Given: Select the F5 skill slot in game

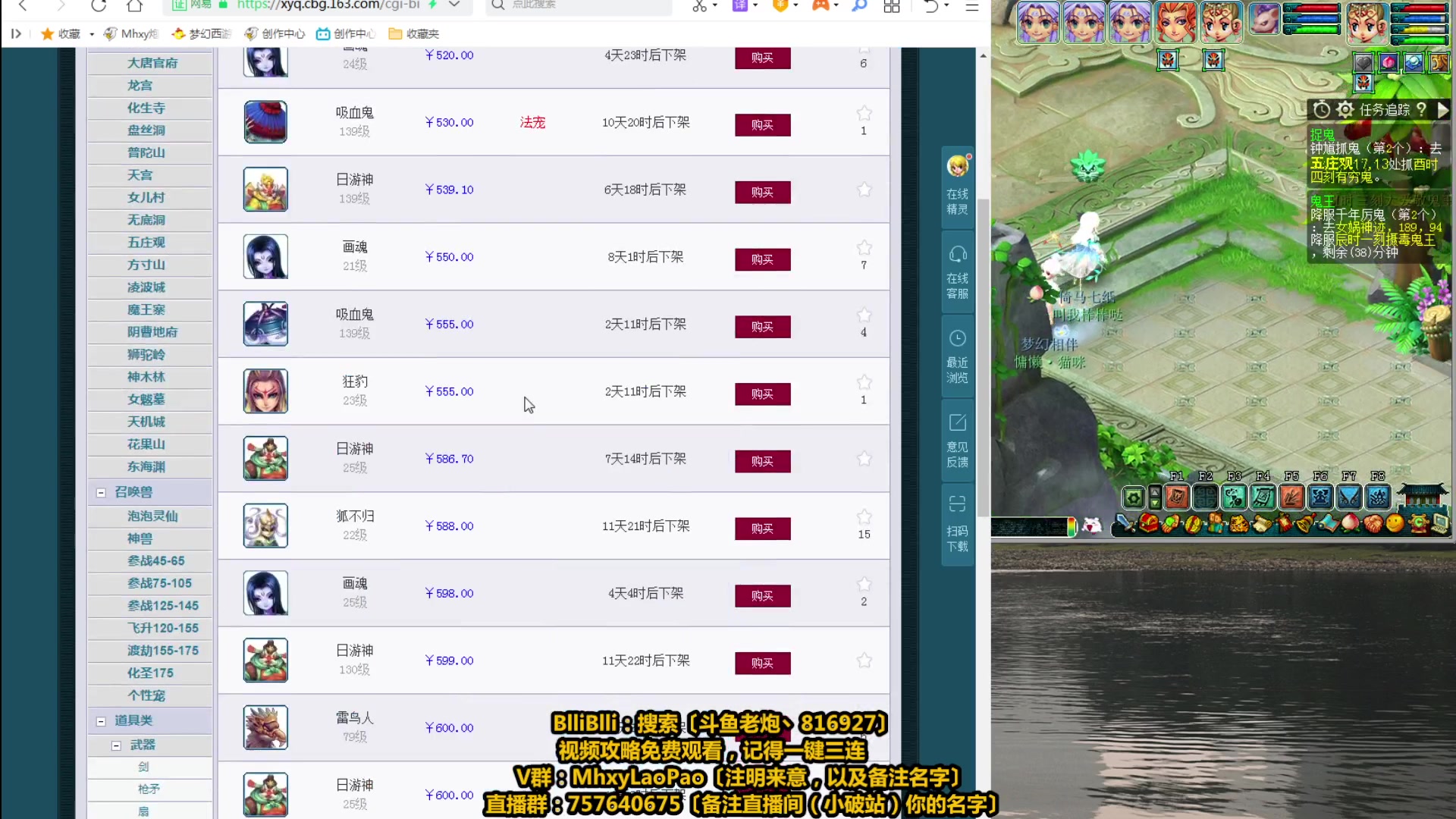Looking at the screenshot, I should coord(1291,497).
